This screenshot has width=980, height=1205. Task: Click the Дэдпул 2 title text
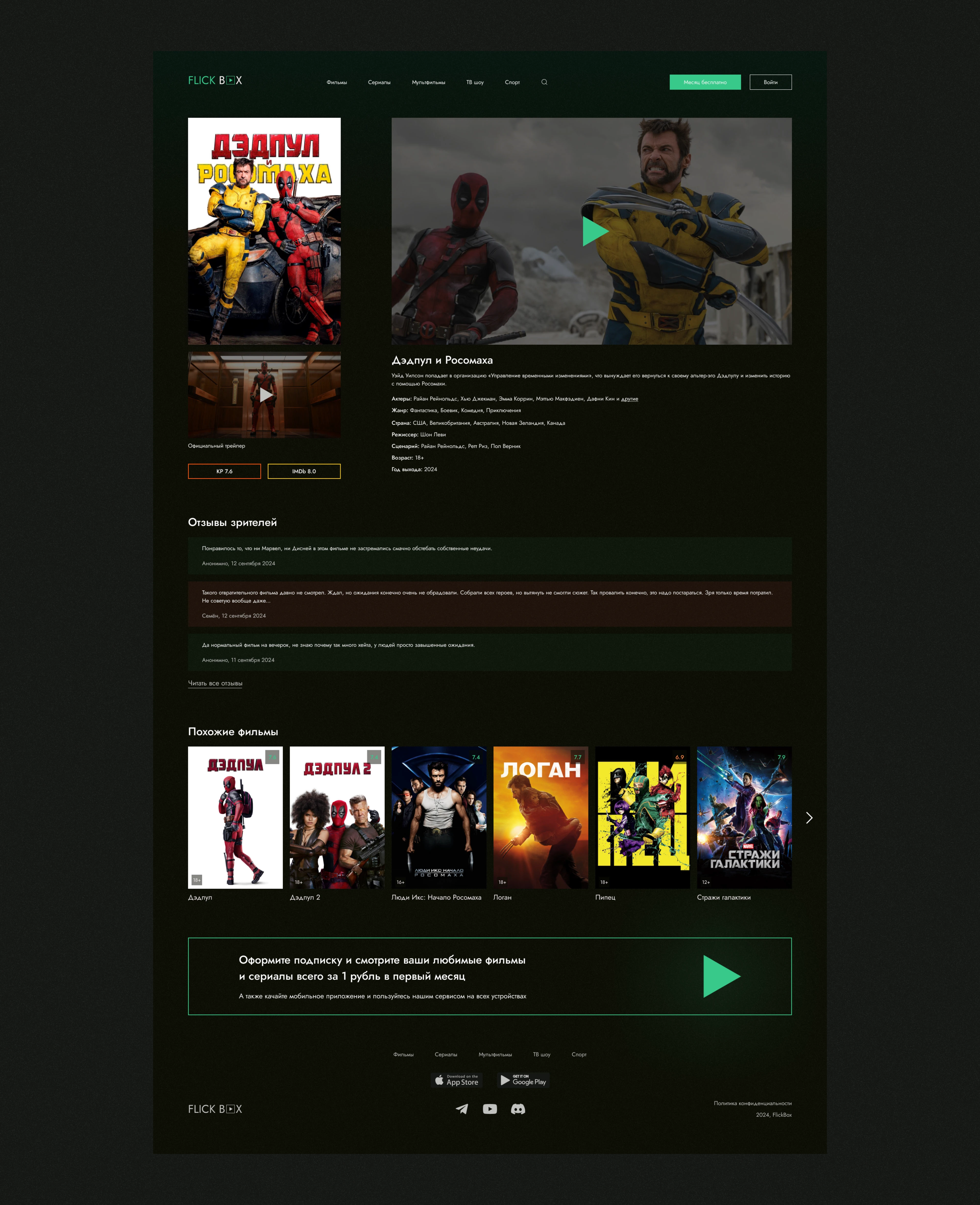(305, 897)
